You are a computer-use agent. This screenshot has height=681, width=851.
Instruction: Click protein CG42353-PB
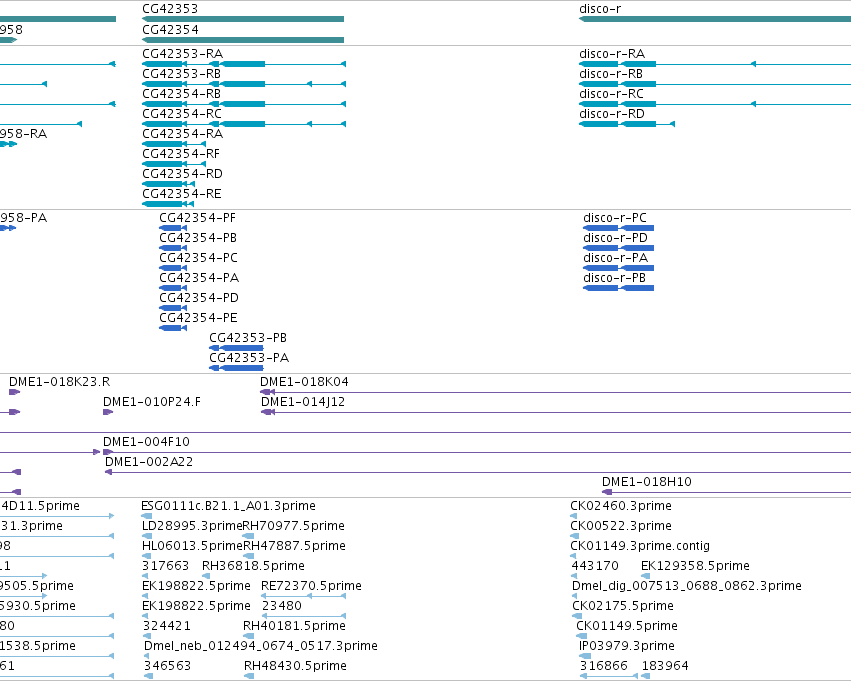click(x=248, y=338)
